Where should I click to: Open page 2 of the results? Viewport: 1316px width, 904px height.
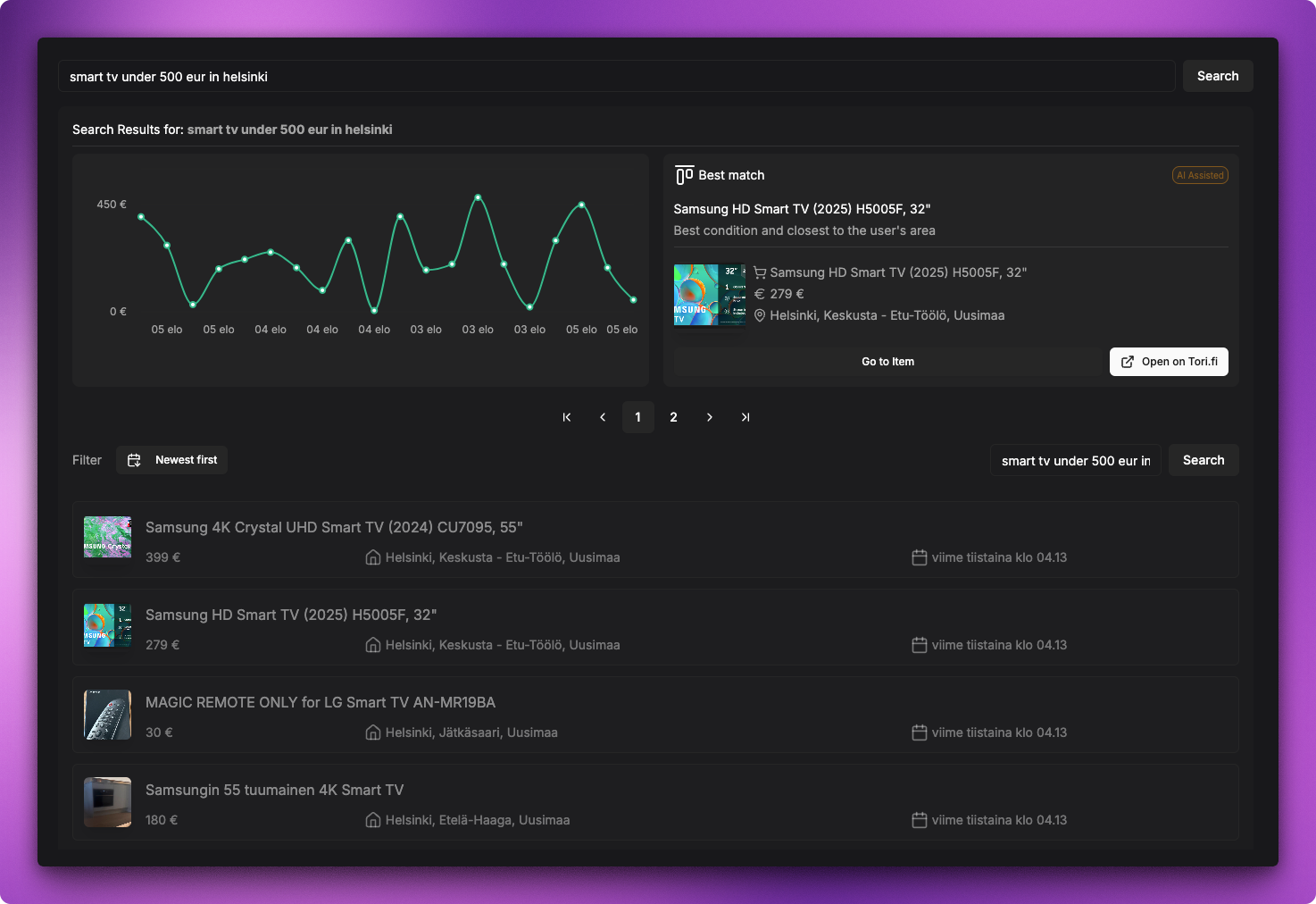[674, 417]
